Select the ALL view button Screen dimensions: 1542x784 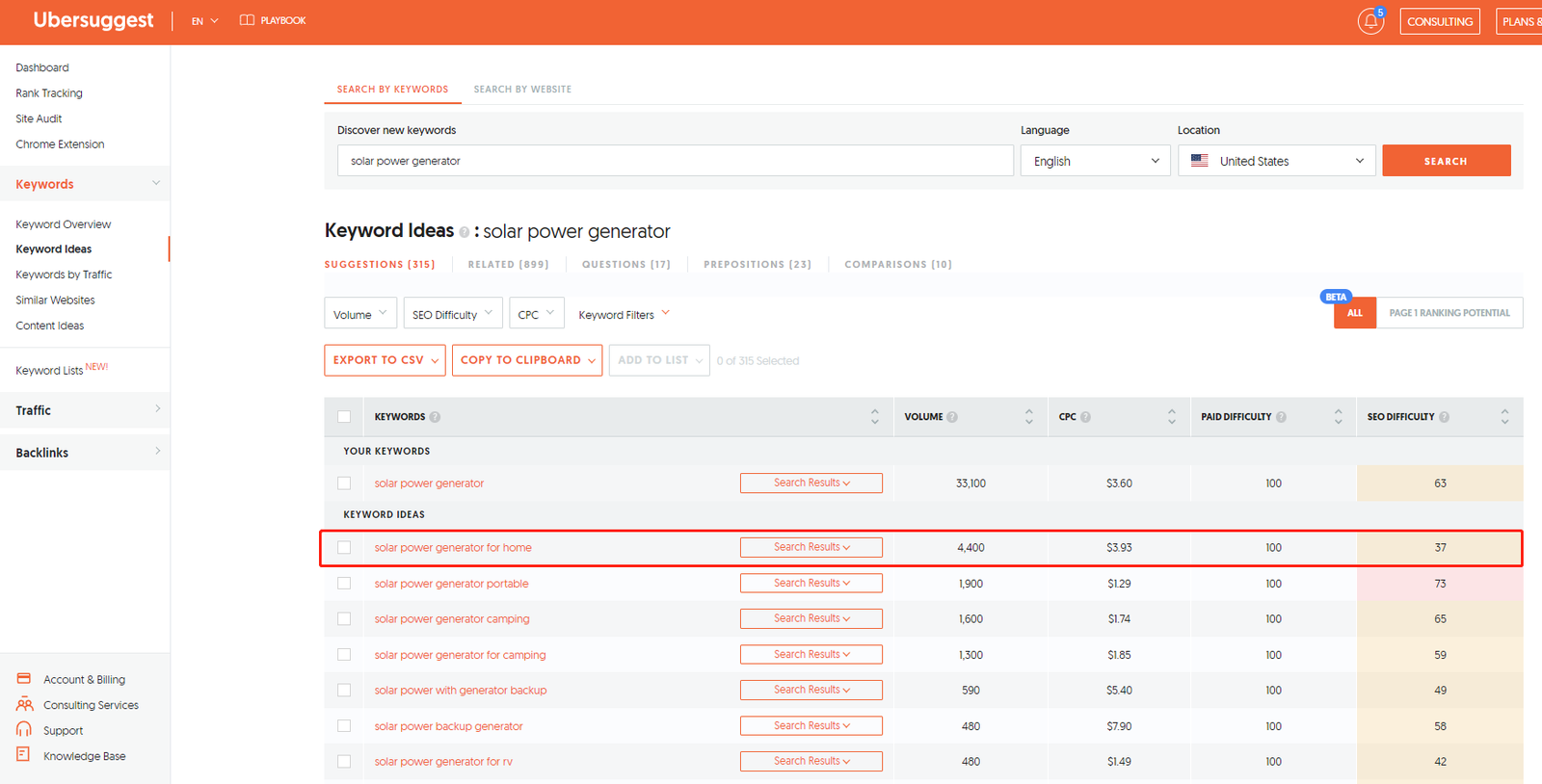1355,313
